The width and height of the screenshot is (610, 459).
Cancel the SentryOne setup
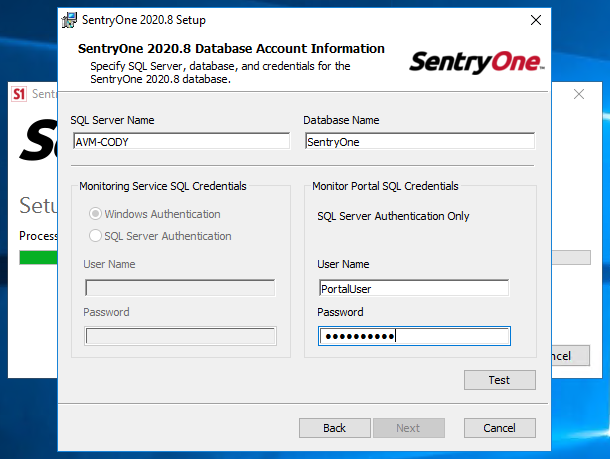pos(500,428)
